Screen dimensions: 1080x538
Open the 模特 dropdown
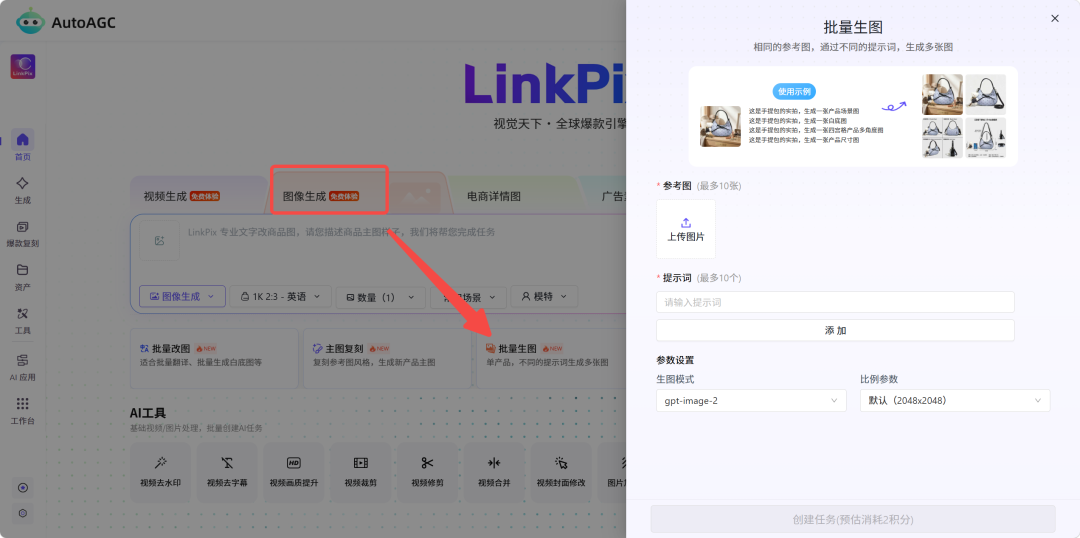543,297
